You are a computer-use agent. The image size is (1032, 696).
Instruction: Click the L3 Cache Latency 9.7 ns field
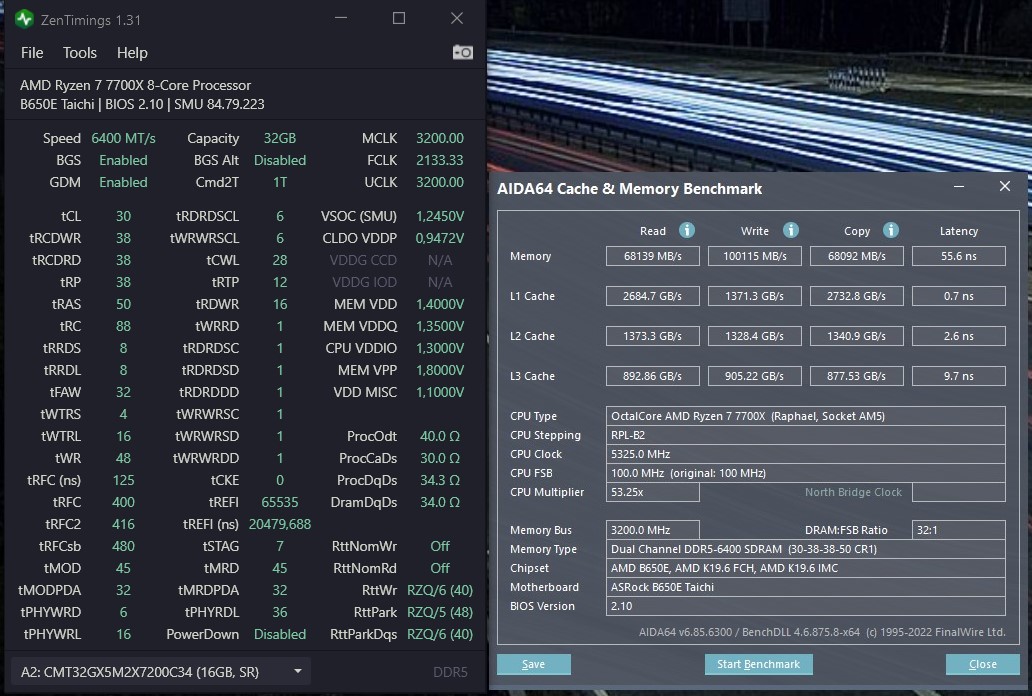(x=958, y=376)
